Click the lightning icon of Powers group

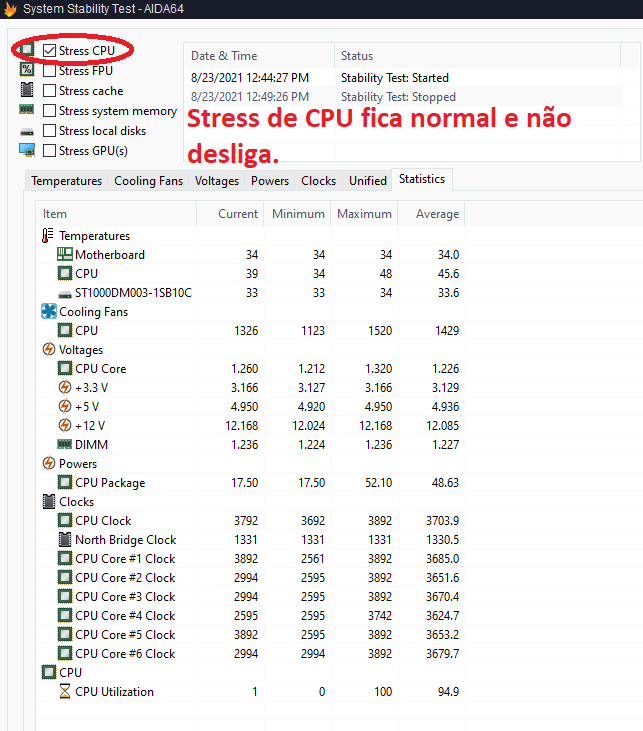pyautogui.click(x=48, y=463)
